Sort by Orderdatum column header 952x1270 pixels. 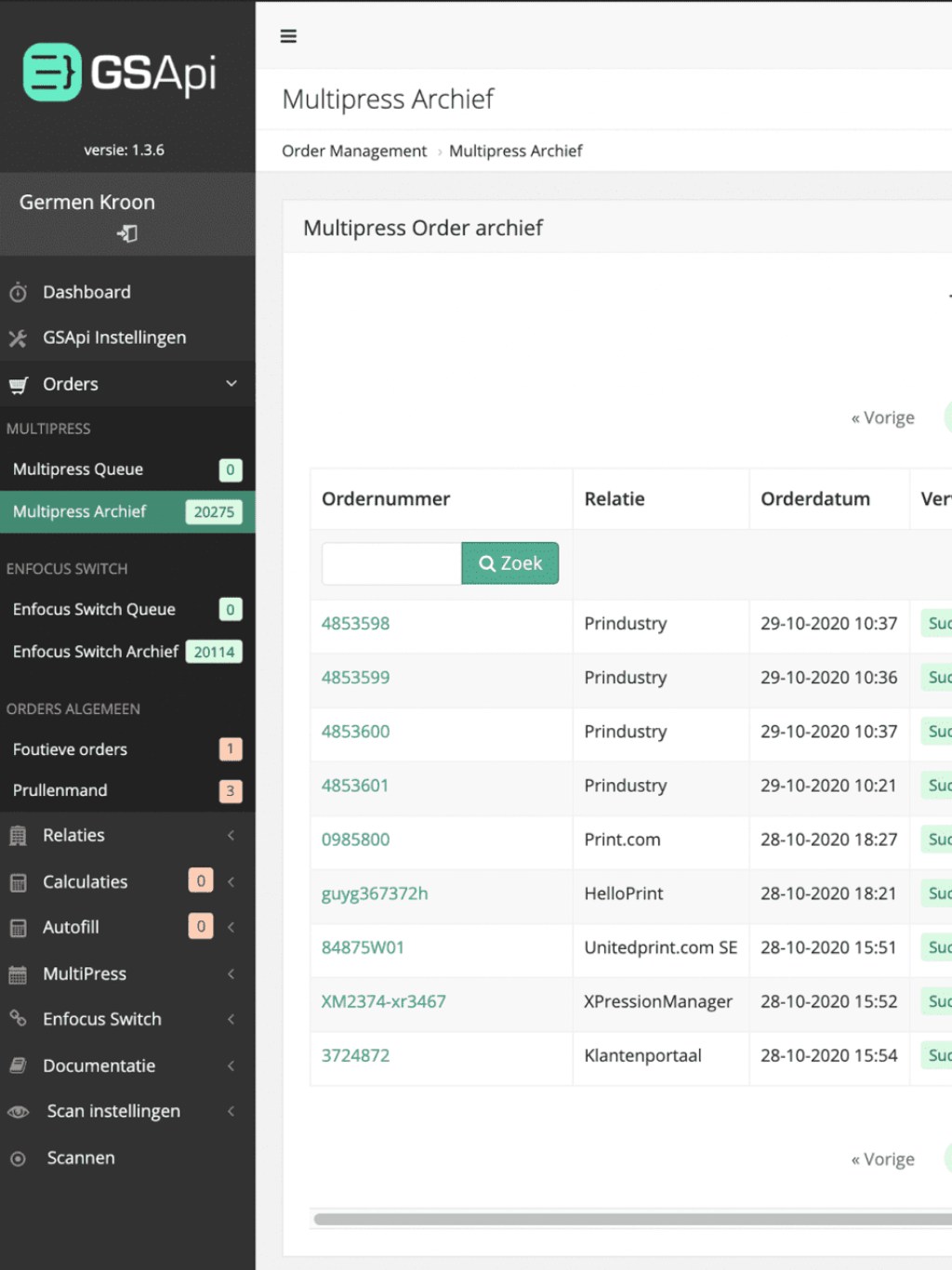tap(815, 499)
